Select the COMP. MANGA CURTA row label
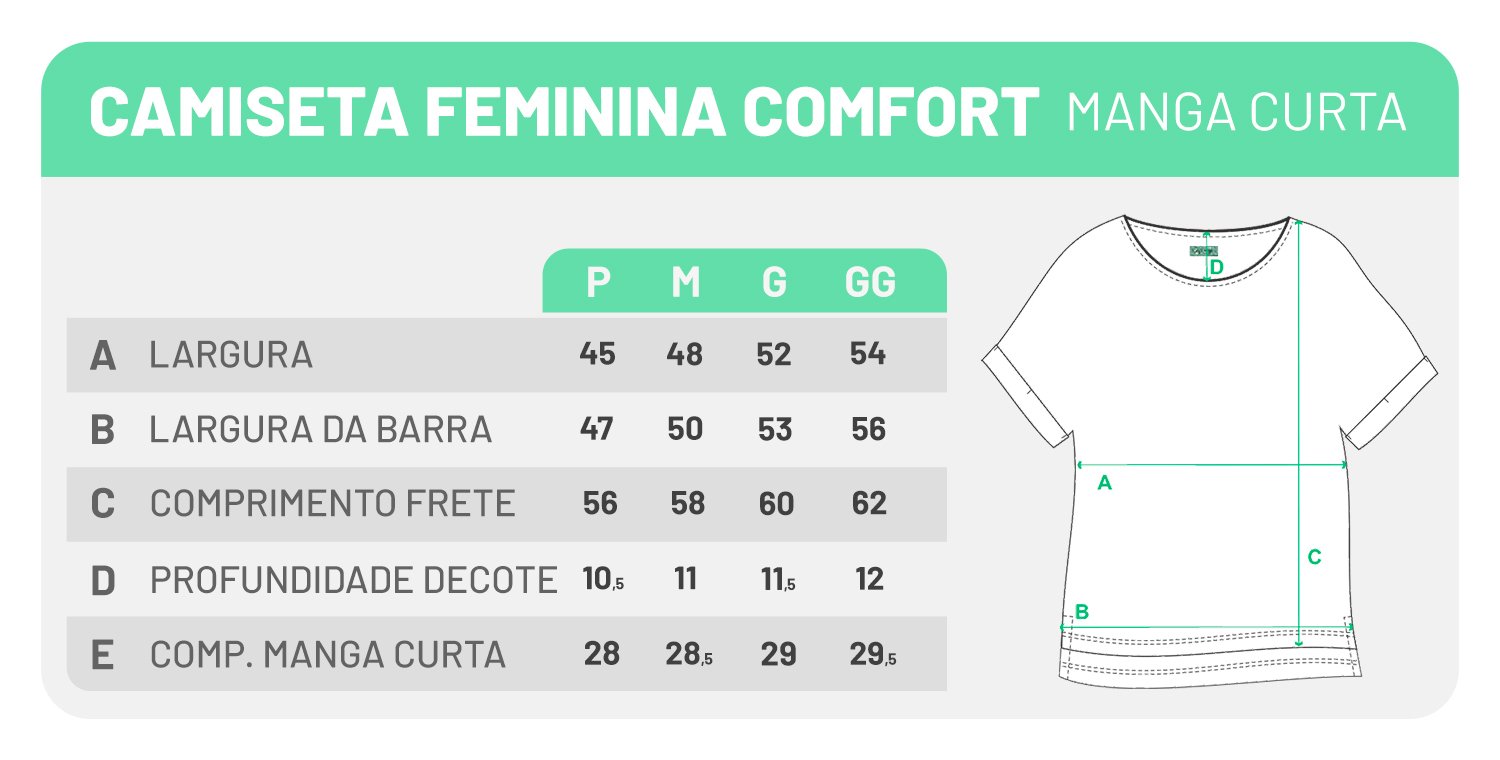 [x=328, y=655]
